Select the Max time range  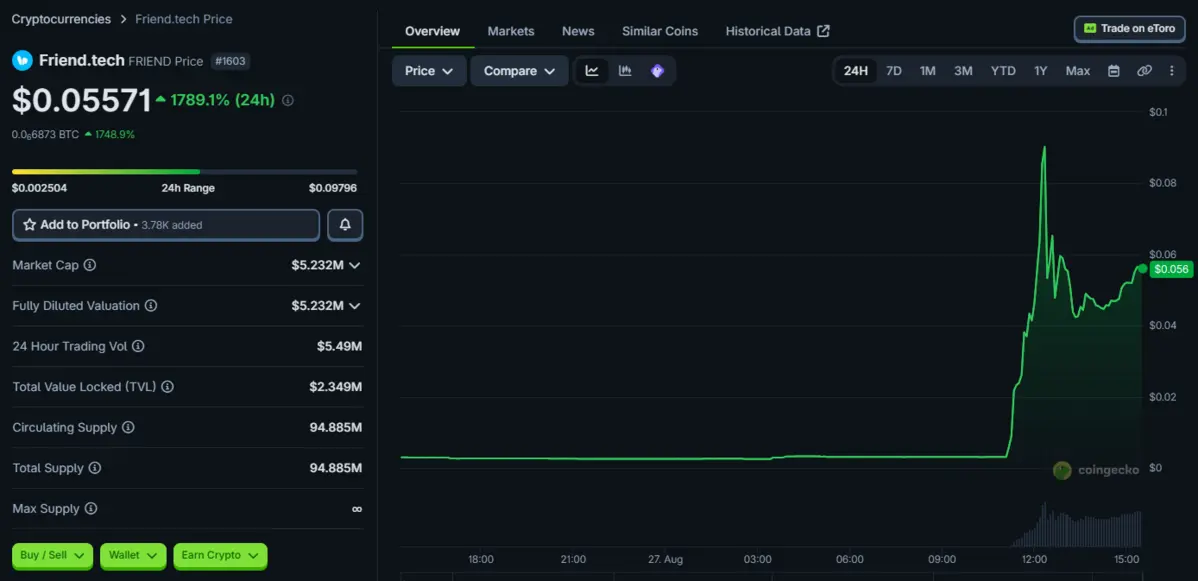point(1077,71)
